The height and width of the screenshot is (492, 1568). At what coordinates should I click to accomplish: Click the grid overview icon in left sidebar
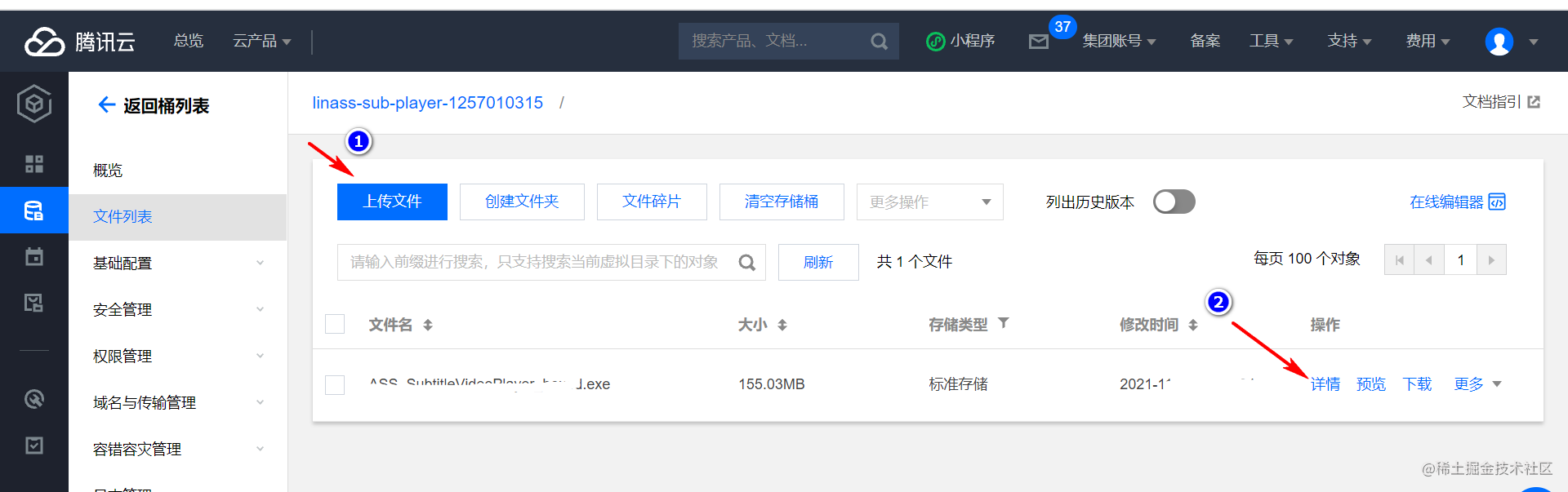(34, 164)
